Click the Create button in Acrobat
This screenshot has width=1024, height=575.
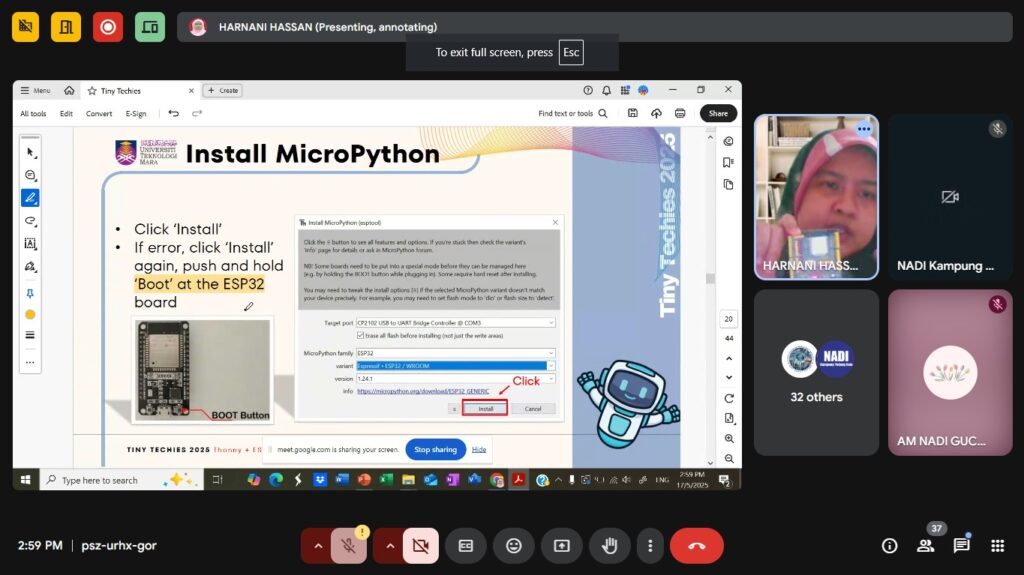[223, 91]
